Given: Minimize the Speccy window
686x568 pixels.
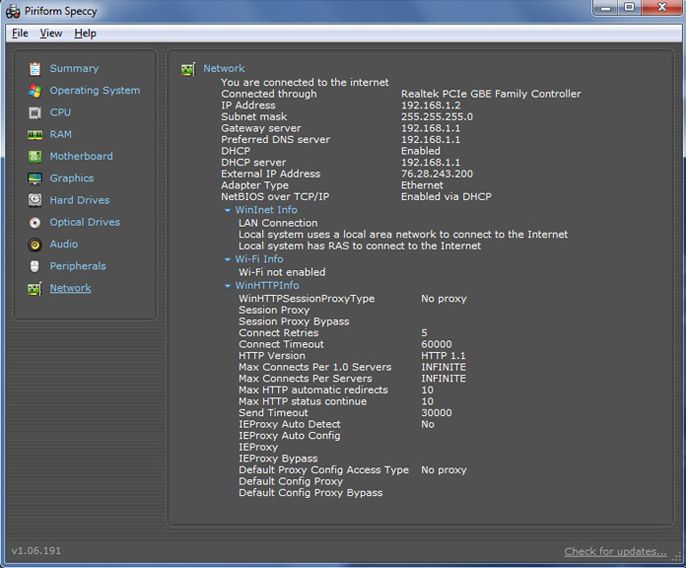Looking at the screenshot, I should tap(606, 7).
